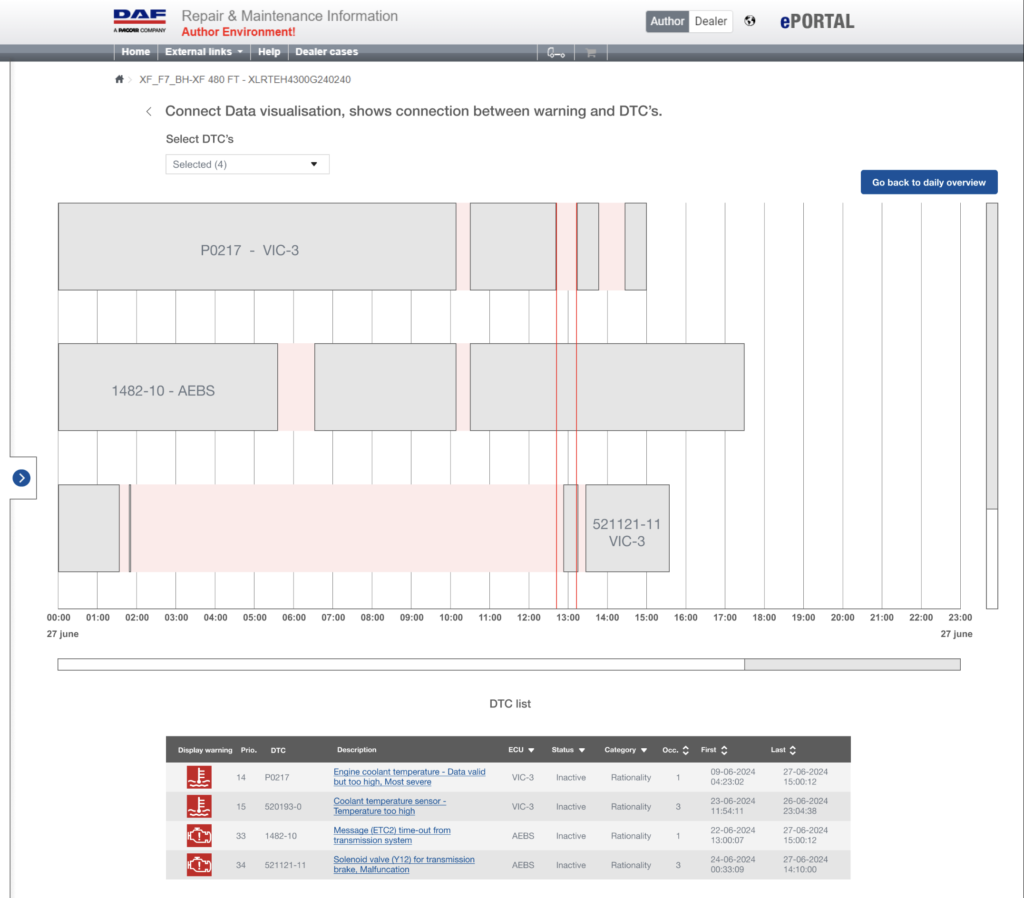Screen dimensions: 1024x898
Task: Open the Dealer cases menu item
Action: click(x=327, y=52)
